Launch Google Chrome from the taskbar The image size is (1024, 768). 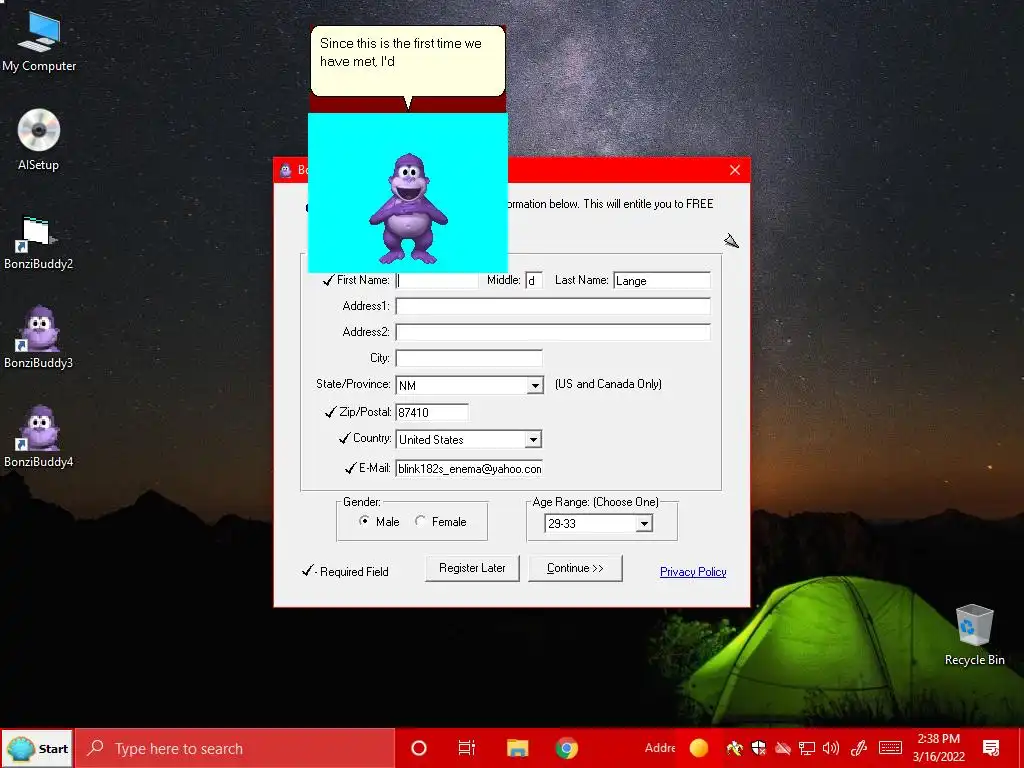(x=566, y=748)
